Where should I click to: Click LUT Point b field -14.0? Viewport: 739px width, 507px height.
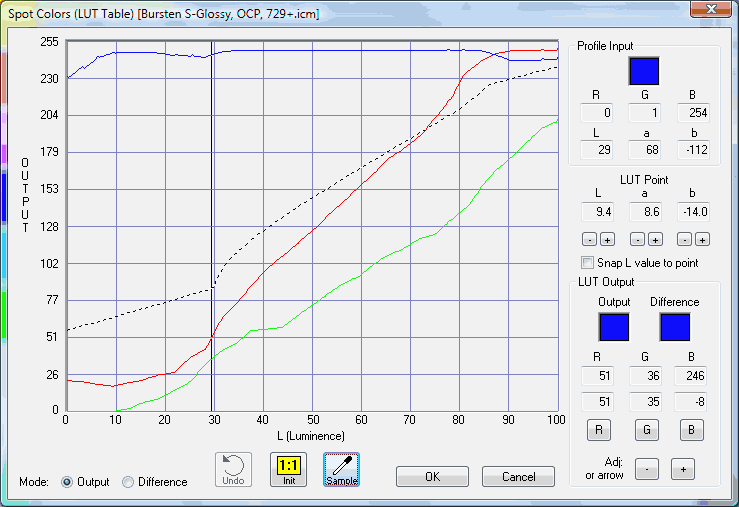(x=693, y=212)
